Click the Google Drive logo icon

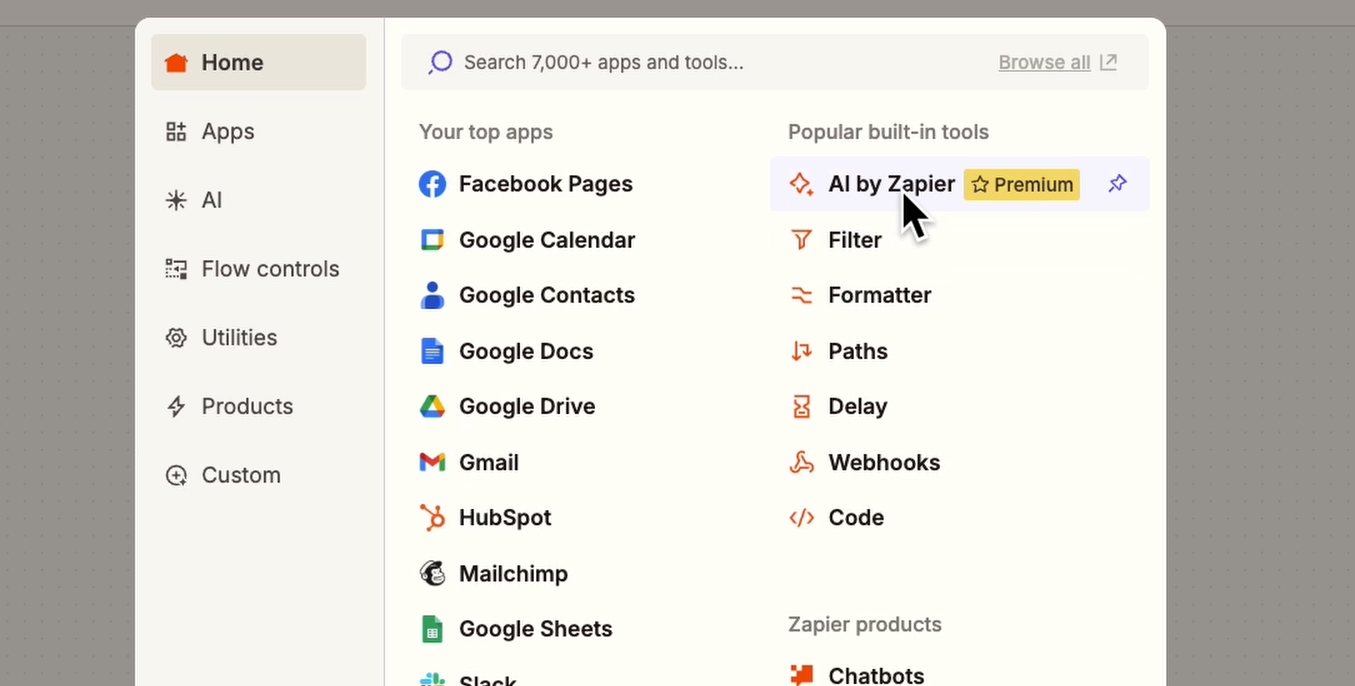click(x=432, y=406)
